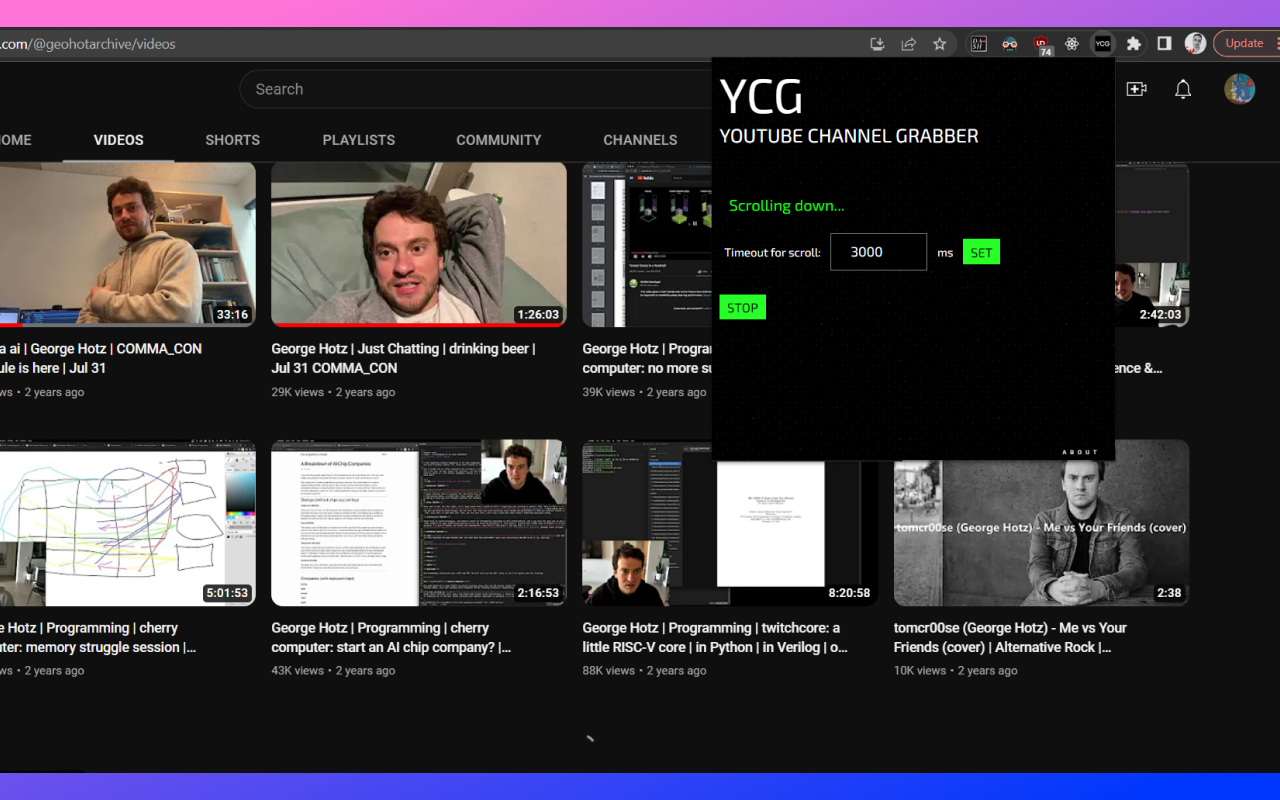This screenshot has height=800, width=1280.
Task: Switch to the Community tab
Action: point(498,140)
